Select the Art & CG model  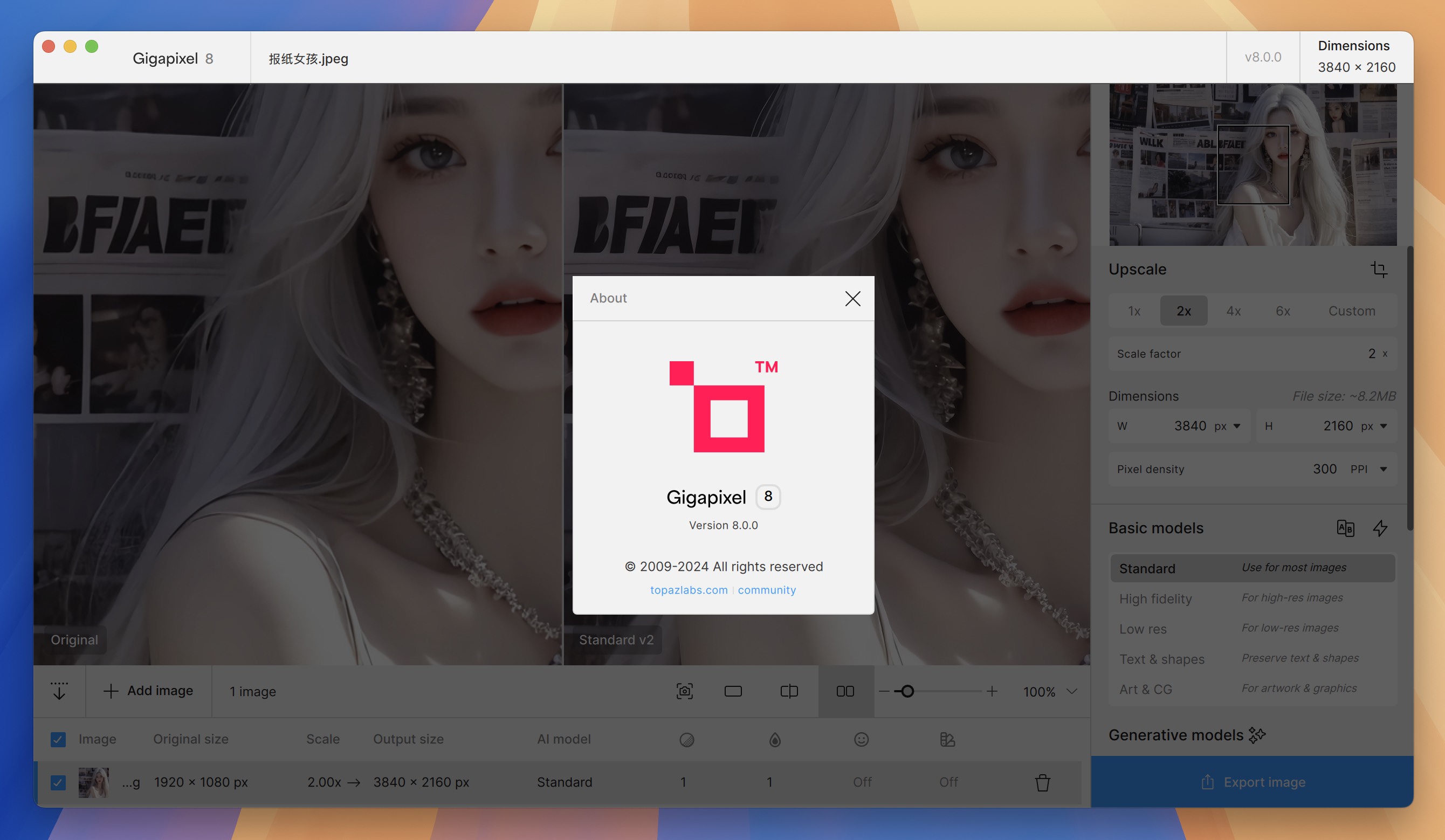coord(1253,689)
